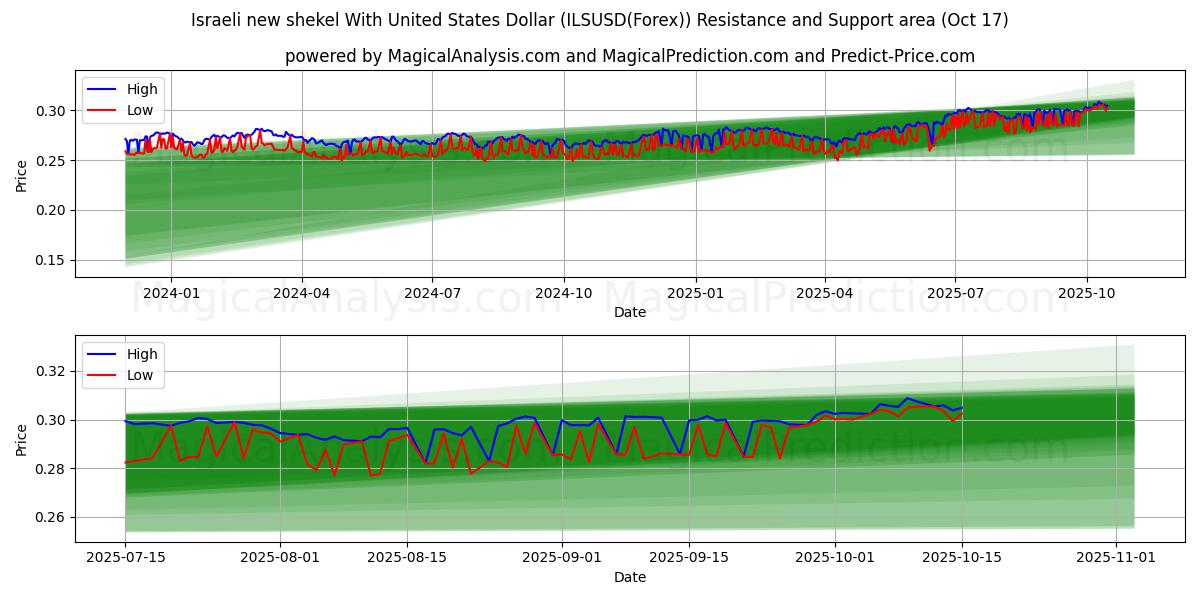Image resolution: width=1200 pixels, height=600 pixels.
Task: Click the Price axis label of the top chart
Action: point(22,175)
